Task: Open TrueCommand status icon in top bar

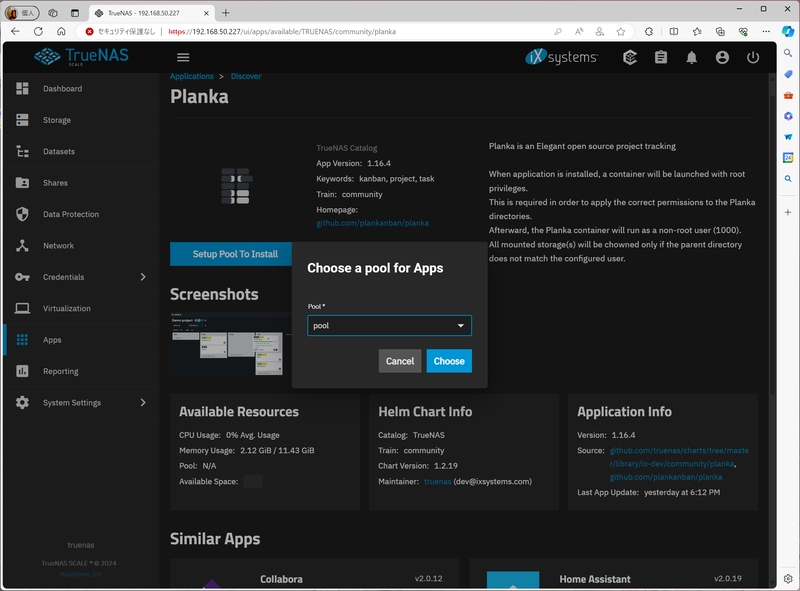Action: [630, 57]
